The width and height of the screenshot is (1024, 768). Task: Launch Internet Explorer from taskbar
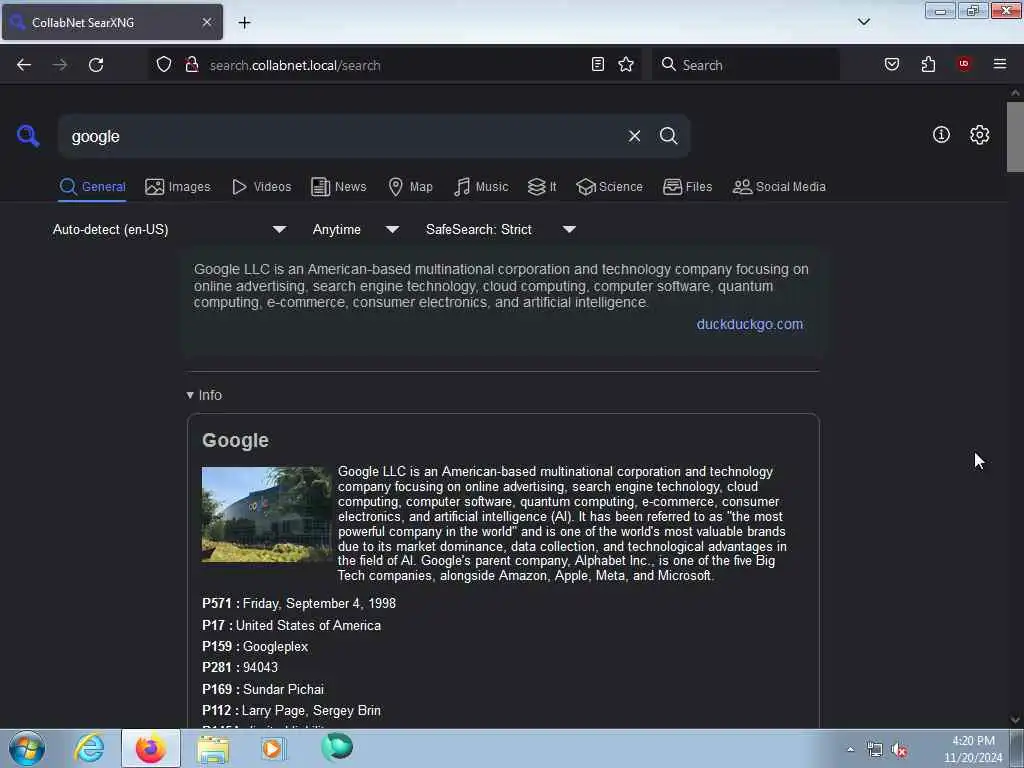point(89,748)
